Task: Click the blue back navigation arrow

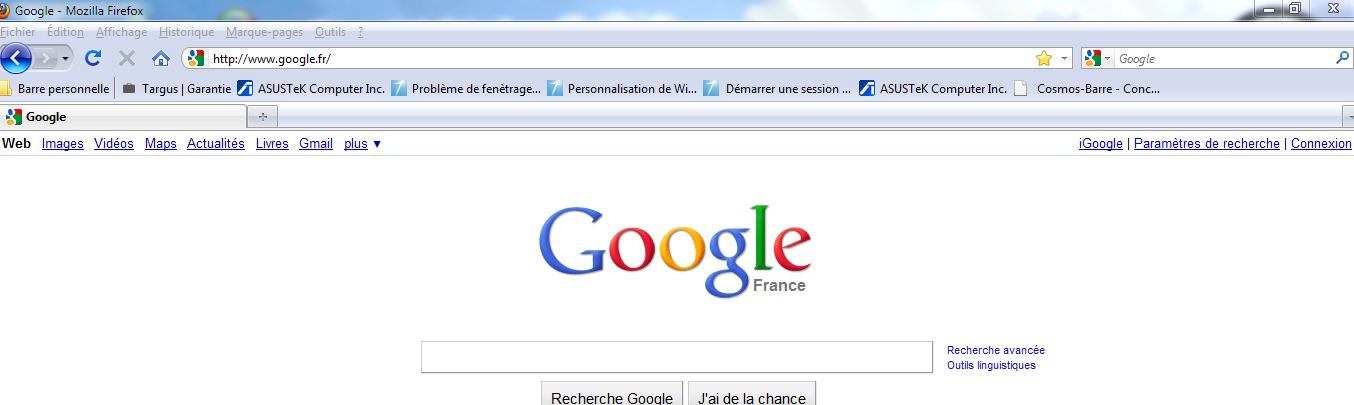Action: tap(16, 58)
